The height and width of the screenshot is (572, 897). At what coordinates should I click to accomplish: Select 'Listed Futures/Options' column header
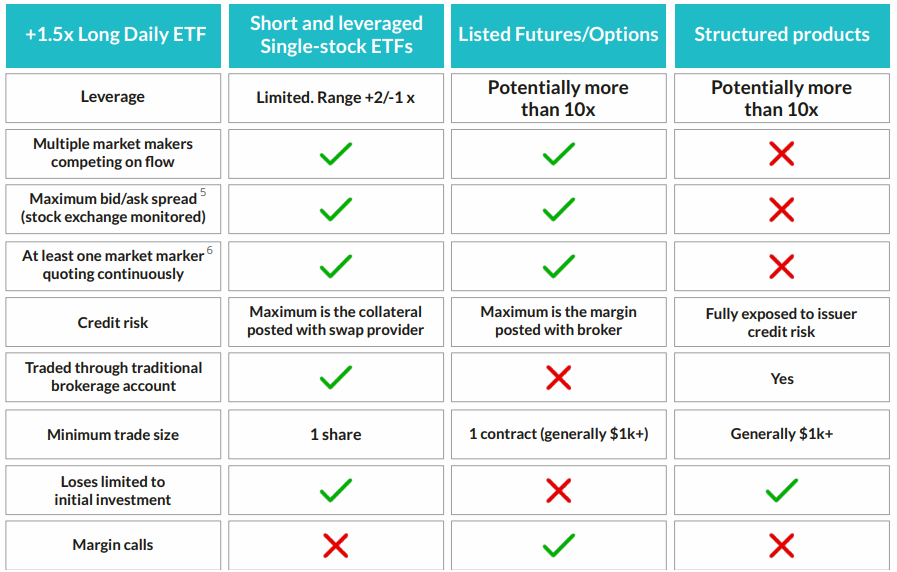pos(558,35)
